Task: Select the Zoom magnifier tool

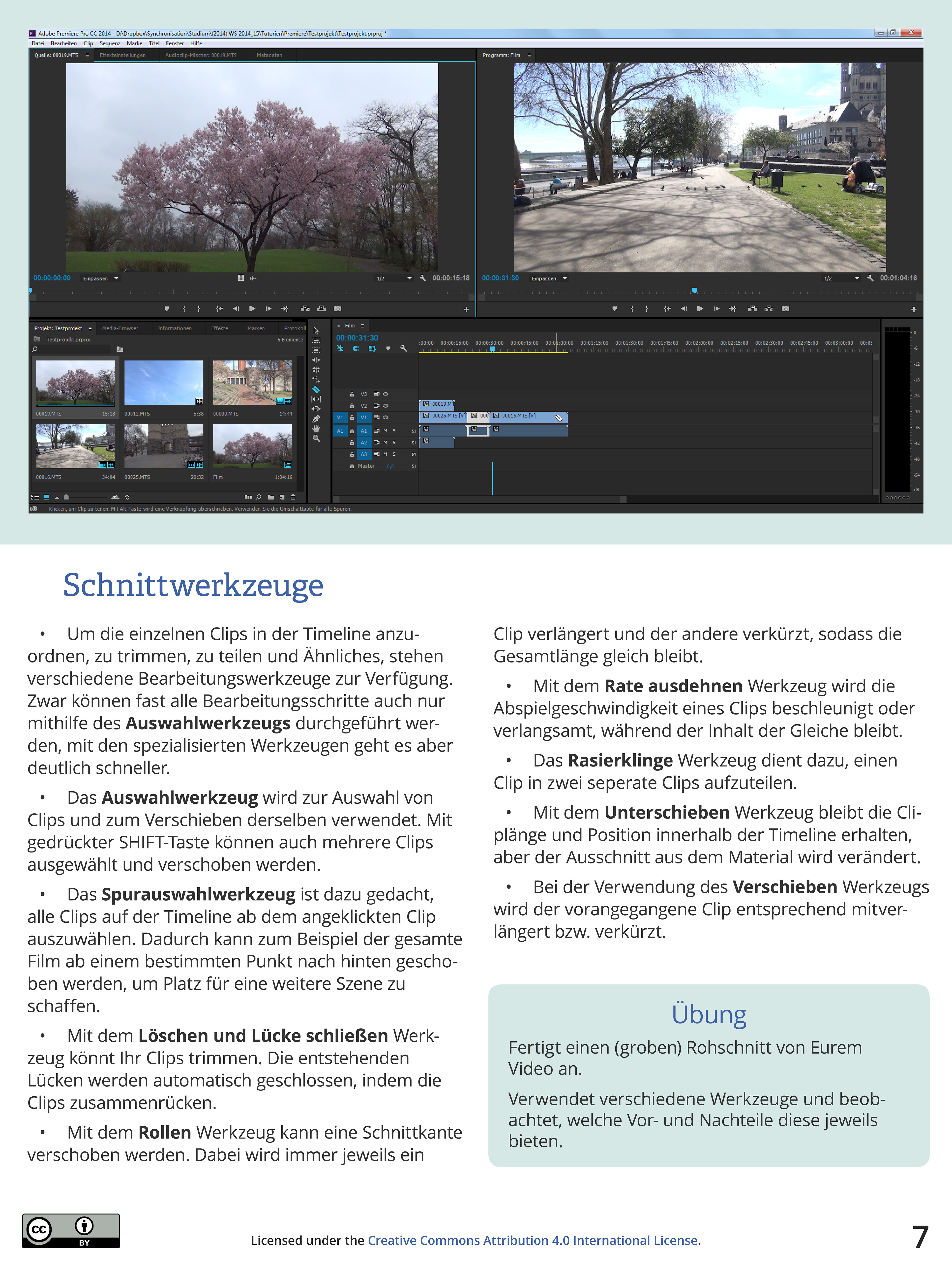Action: click(x=316, y=438)
